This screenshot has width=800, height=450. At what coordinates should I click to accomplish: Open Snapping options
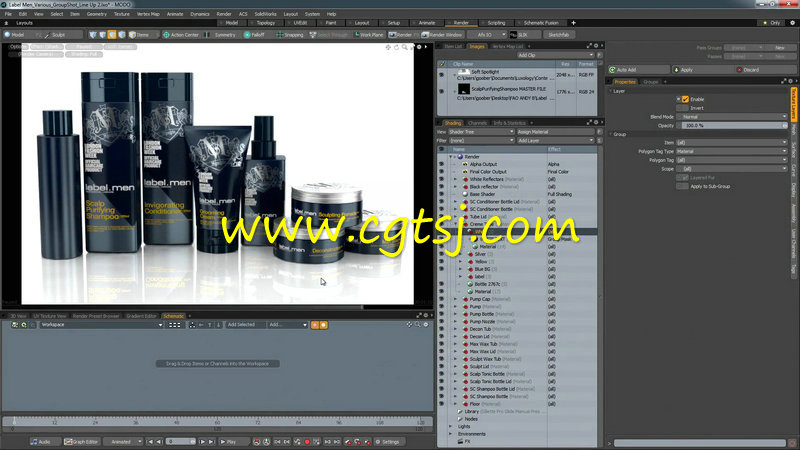pos(290,35)
